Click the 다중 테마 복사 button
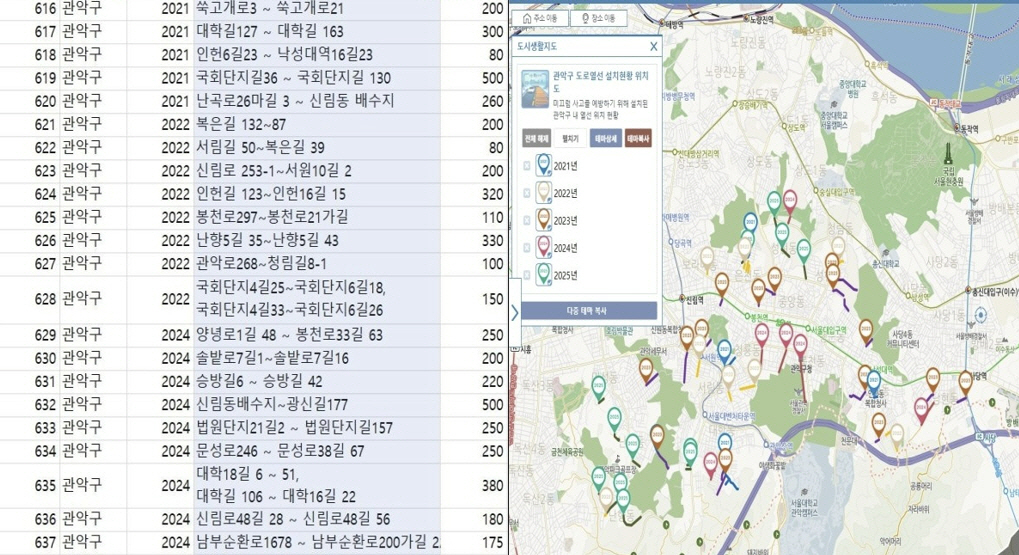This screenshot has width=1019, height=555. [x=586, y=310]
